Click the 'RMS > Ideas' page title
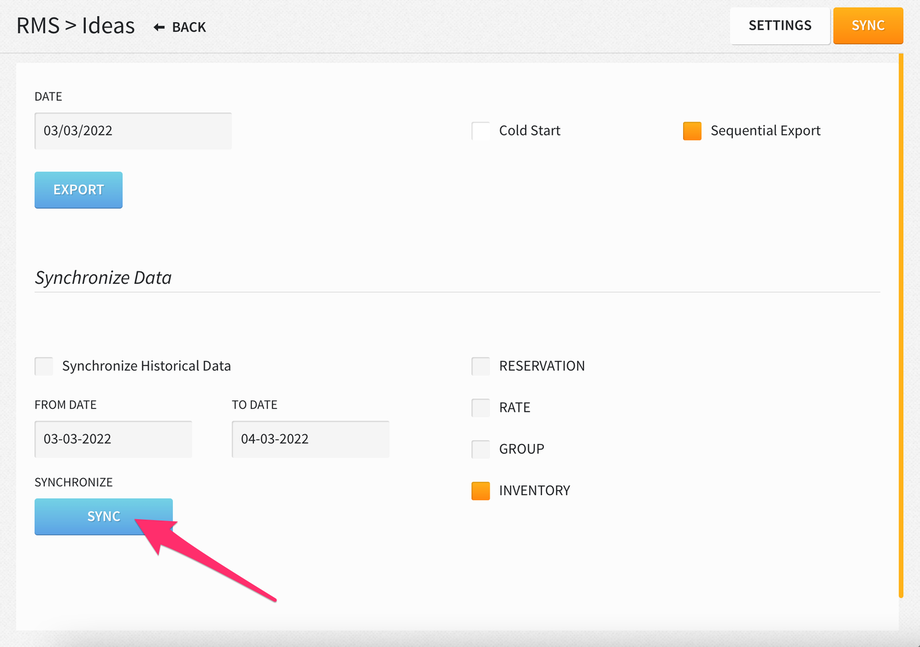920x647 pixels. (76, 26)
